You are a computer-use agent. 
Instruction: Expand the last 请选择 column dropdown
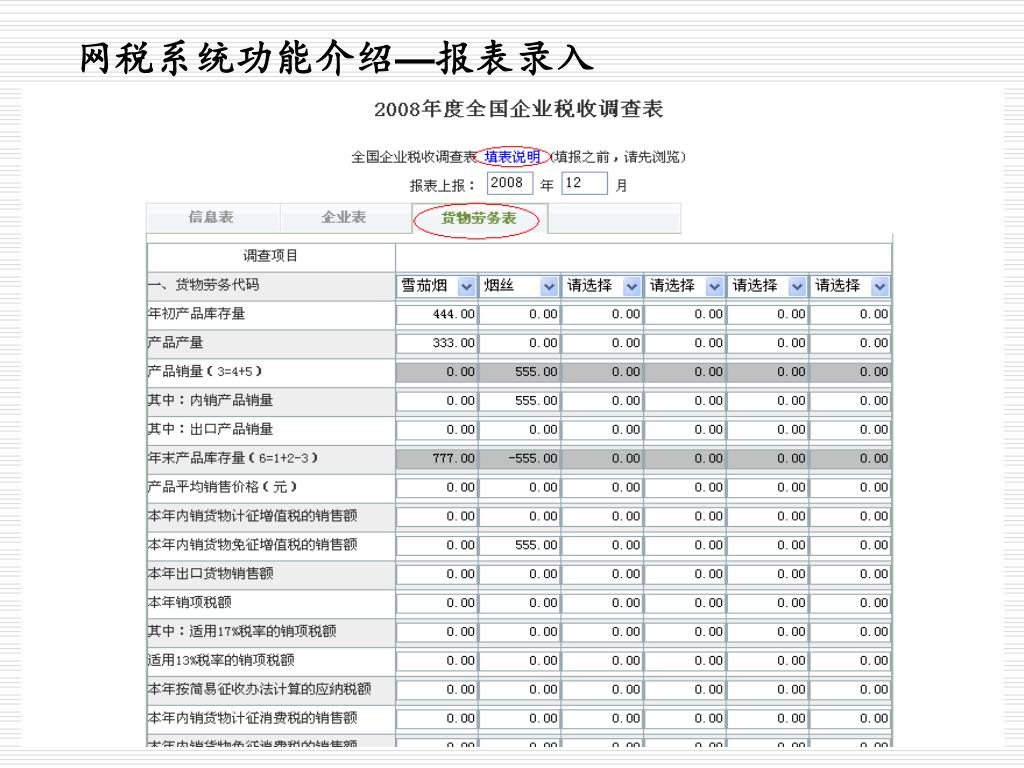pos(850,286)
